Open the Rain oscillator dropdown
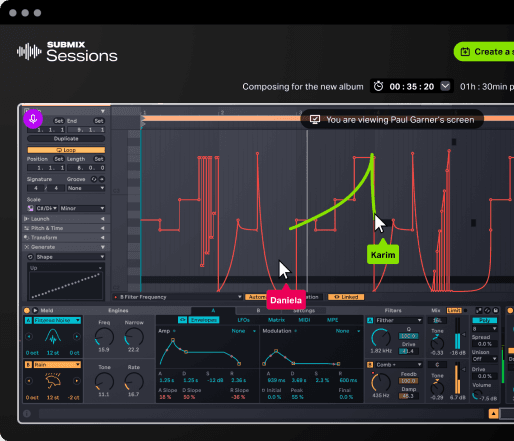Image resolution: width=514 pixels, height=441 pixels. pos(57,365)
